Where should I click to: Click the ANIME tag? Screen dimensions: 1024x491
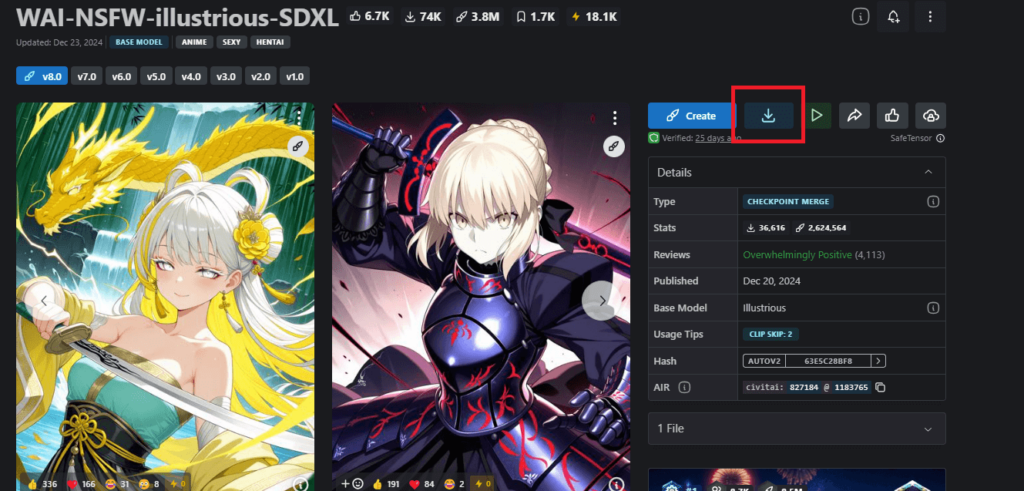pyautogui.click(x=194, y=42)
